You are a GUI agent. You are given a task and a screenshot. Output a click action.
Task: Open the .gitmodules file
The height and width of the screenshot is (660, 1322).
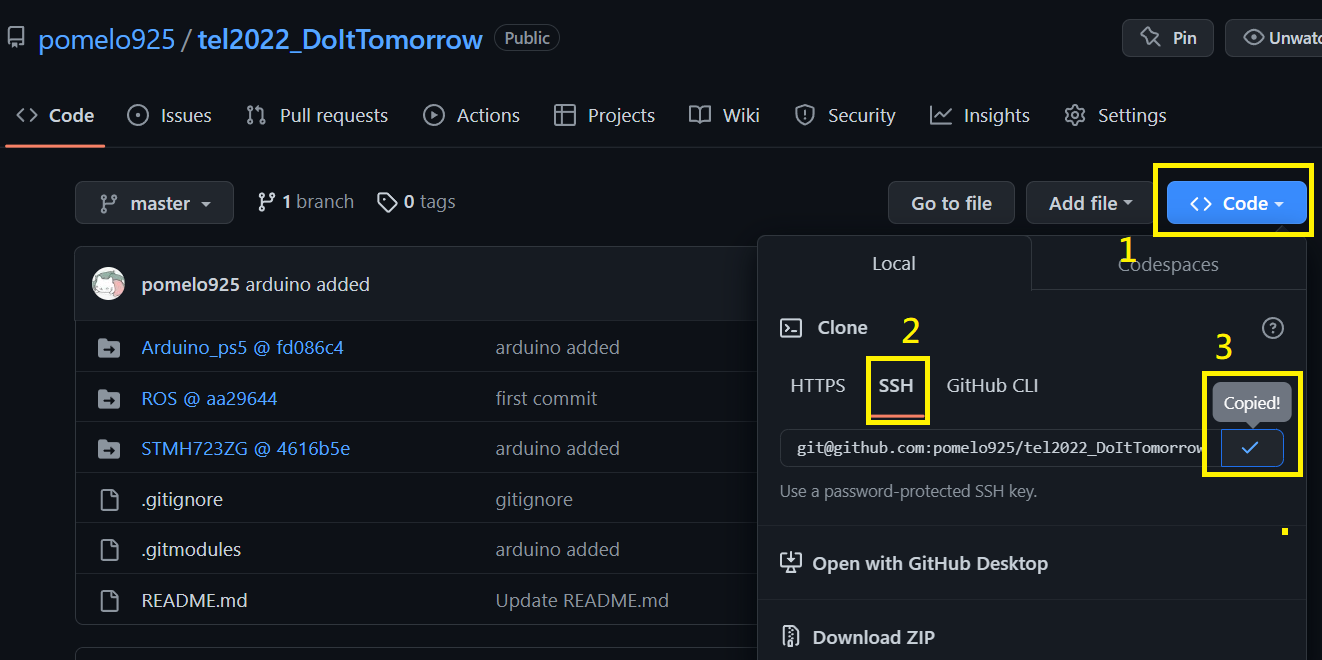pos(191,550)
